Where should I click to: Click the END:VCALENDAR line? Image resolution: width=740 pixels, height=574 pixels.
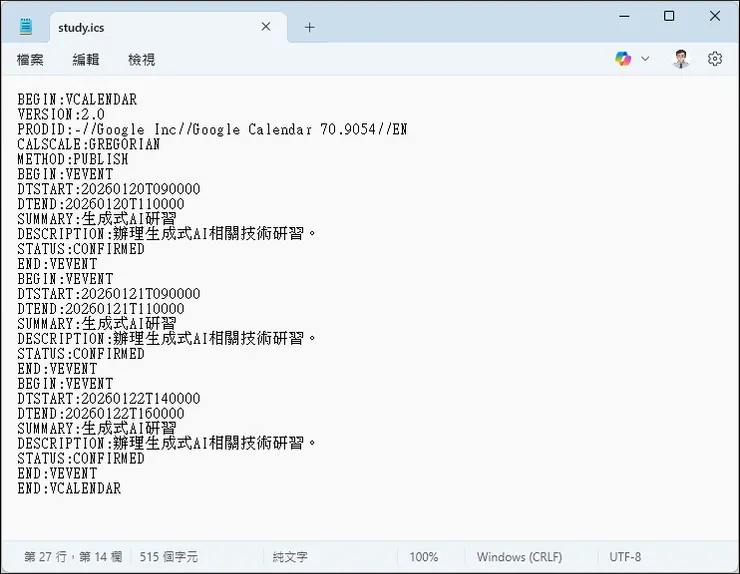pyautogui.click(x=69, y=489)
